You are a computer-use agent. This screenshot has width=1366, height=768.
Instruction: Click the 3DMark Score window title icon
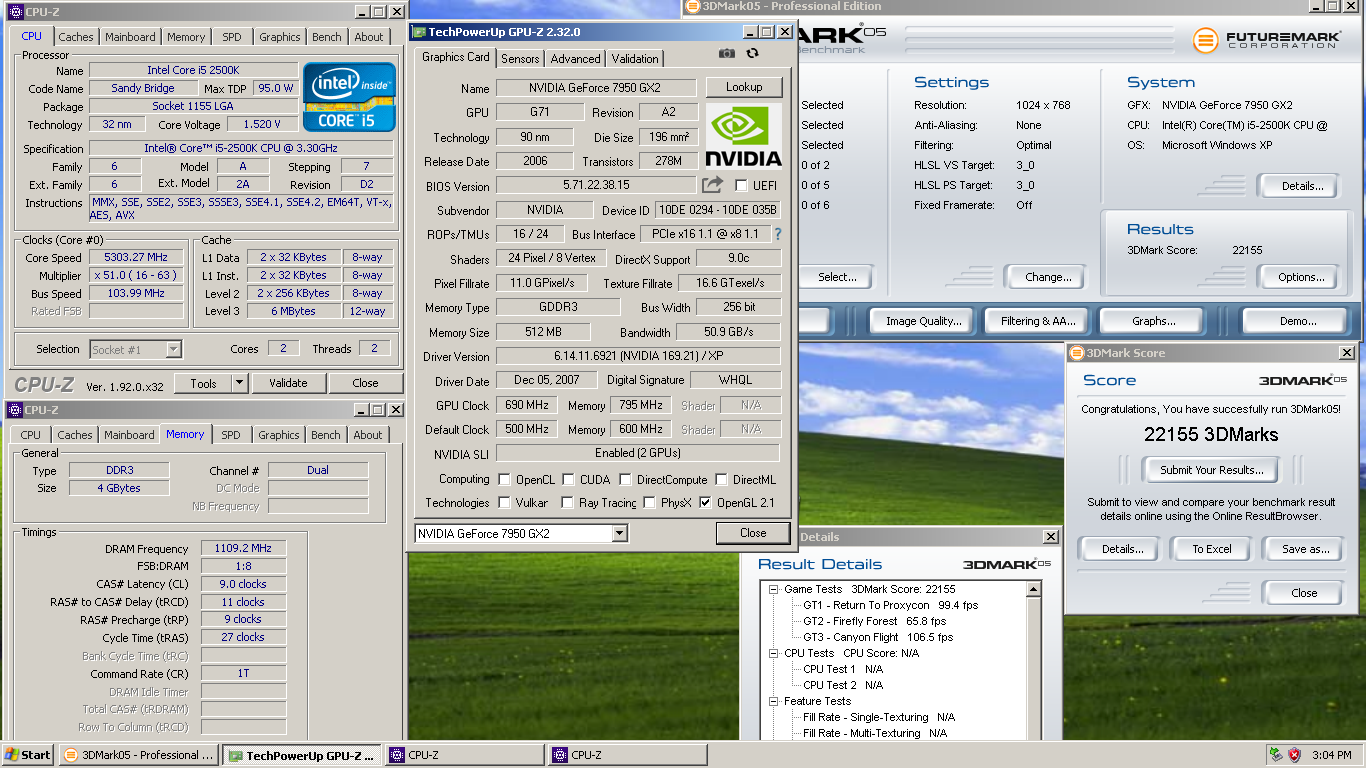point(1076,353)
